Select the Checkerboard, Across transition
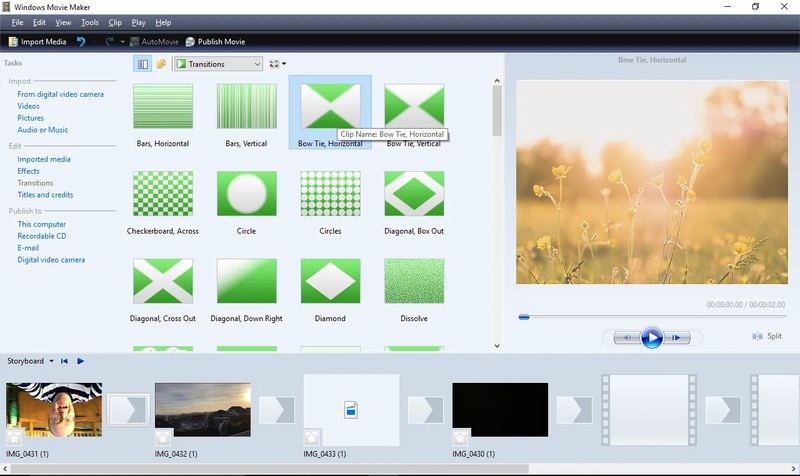 pyautogui.click(x=162, y=194)
